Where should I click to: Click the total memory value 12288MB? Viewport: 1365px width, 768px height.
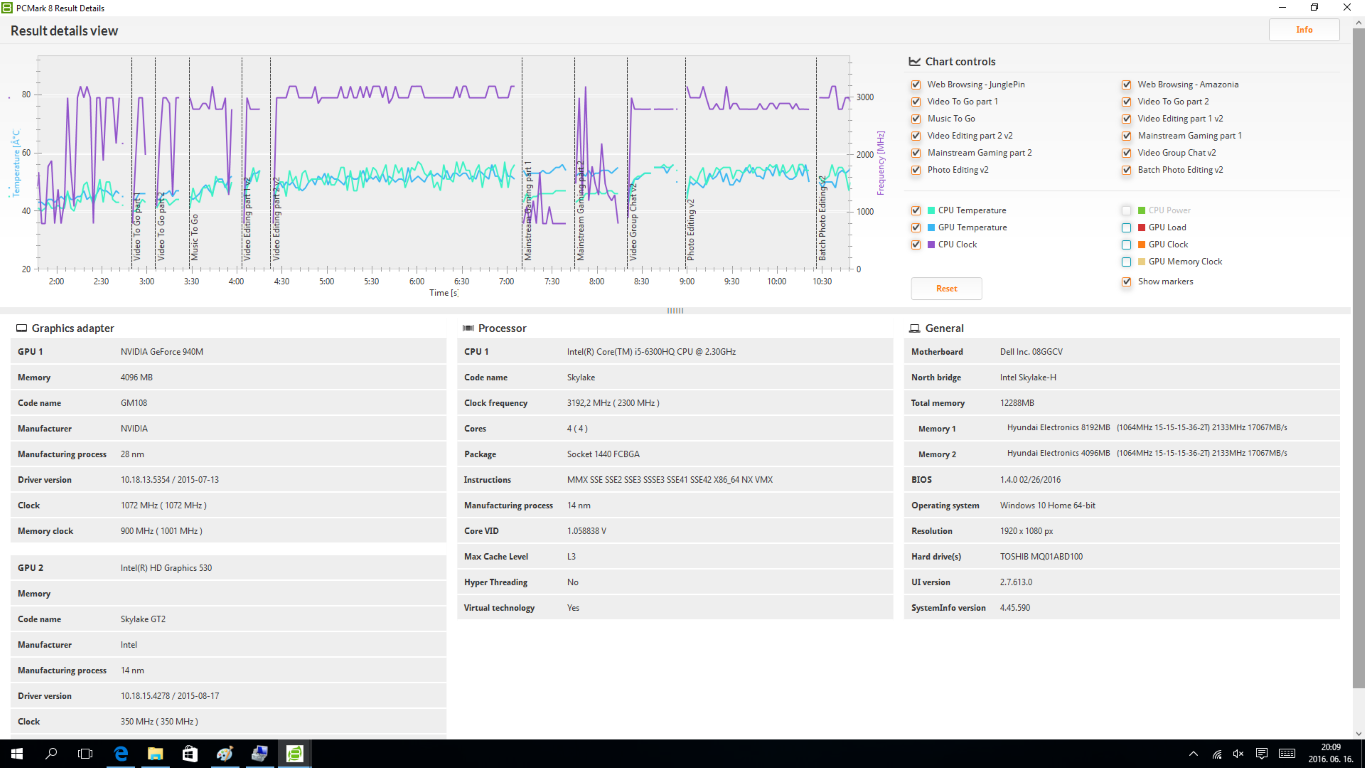point(1018,403)
